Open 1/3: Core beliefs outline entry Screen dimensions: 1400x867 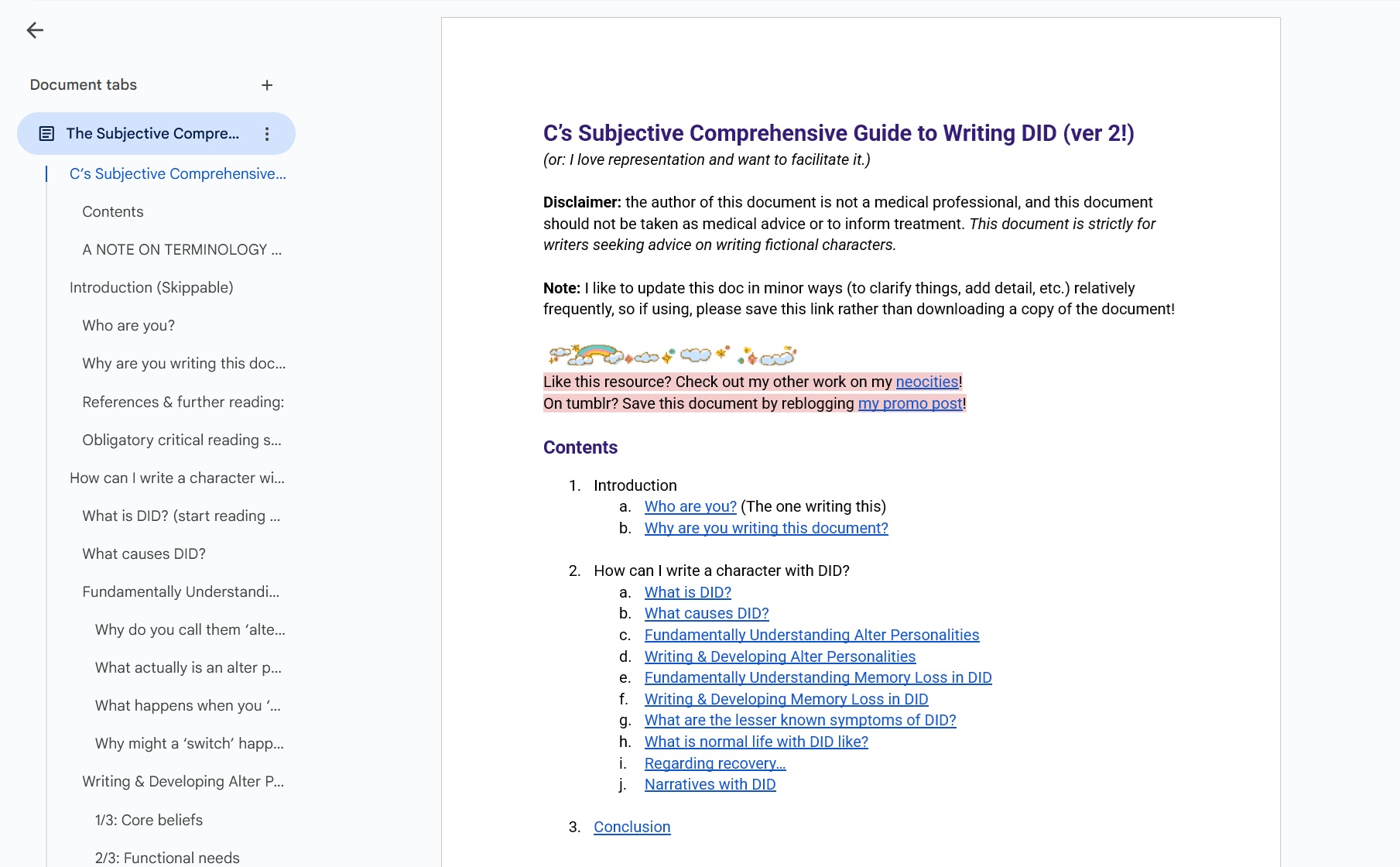pyautogui.click(x=149, y=821)
